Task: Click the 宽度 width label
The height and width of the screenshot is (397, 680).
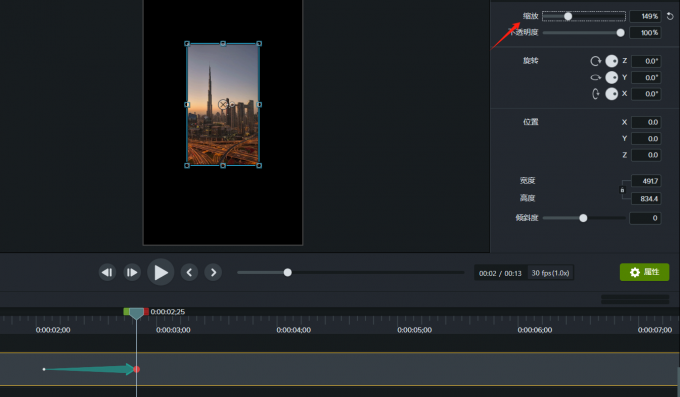Action: point(528,180)
